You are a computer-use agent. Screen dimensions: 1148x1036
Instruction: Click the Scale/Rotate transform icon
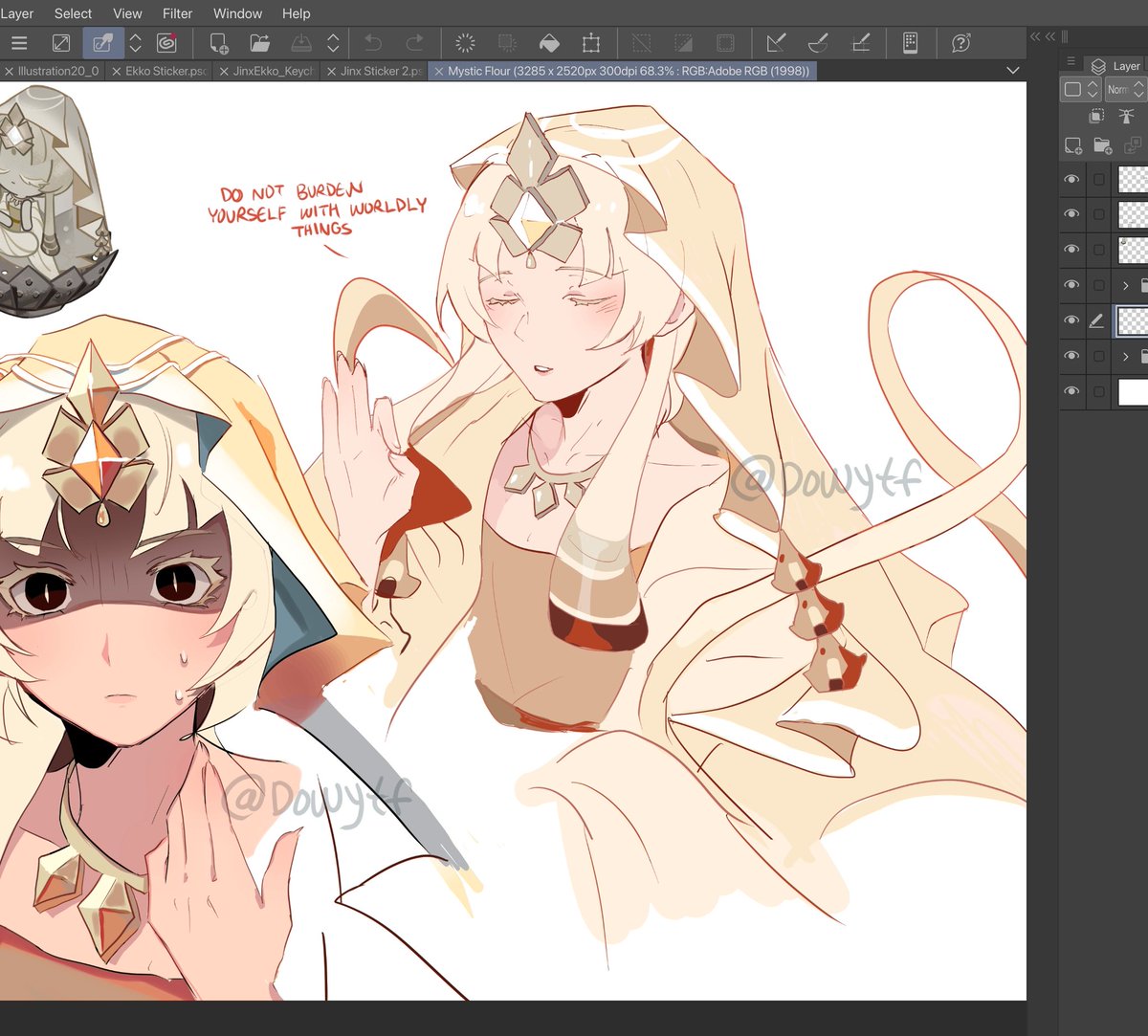pos(591,43)
